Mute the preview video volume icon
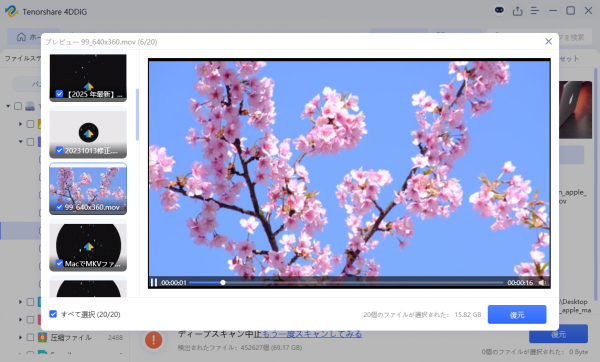The height and width of the screenshot is (362, 600). click(x=542, y=282)
